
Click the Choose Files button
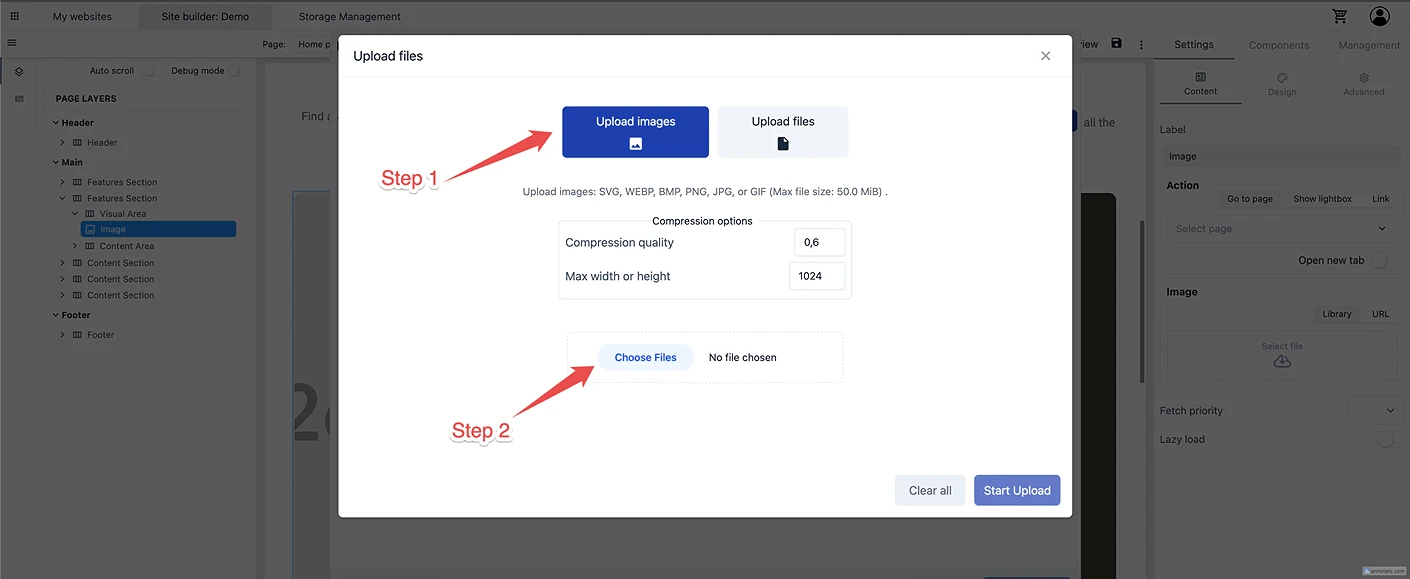(x=645, y=357)
